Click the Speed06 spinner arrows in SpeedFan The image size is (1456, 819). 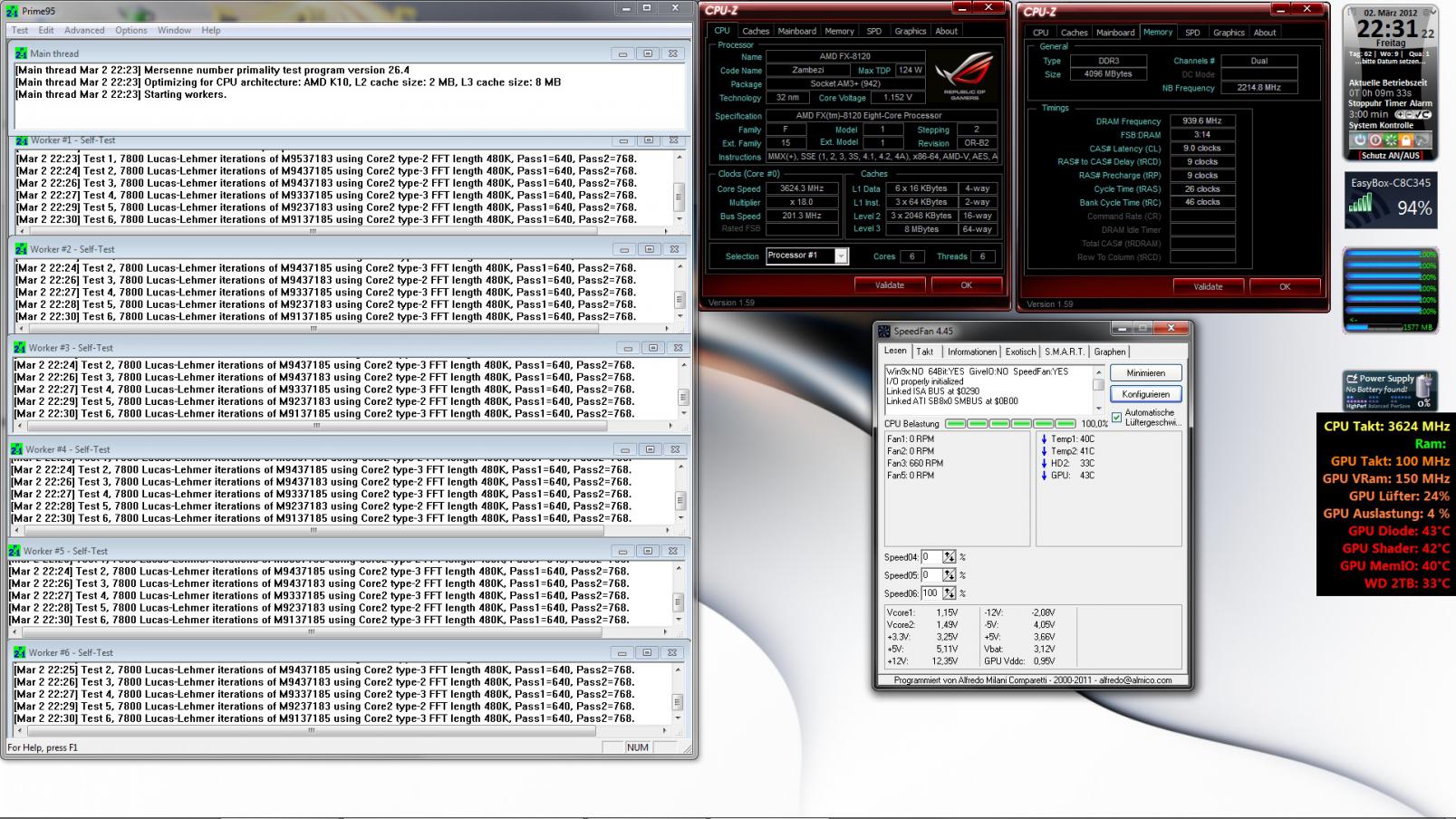tap(949, 593)
